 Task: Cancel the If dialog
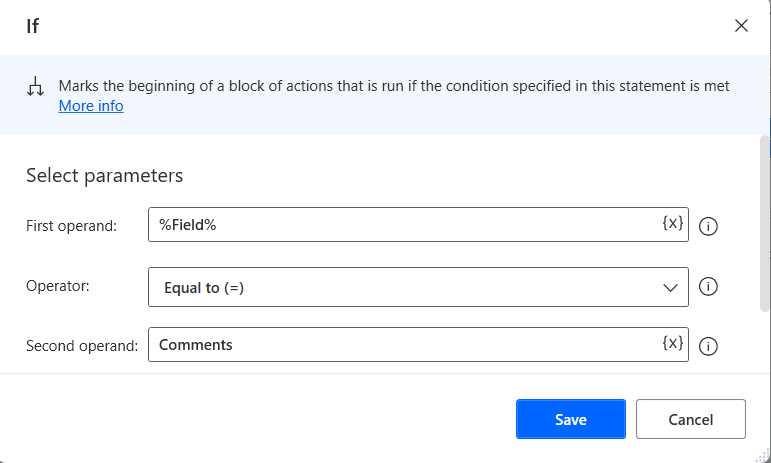pos(690,419)
